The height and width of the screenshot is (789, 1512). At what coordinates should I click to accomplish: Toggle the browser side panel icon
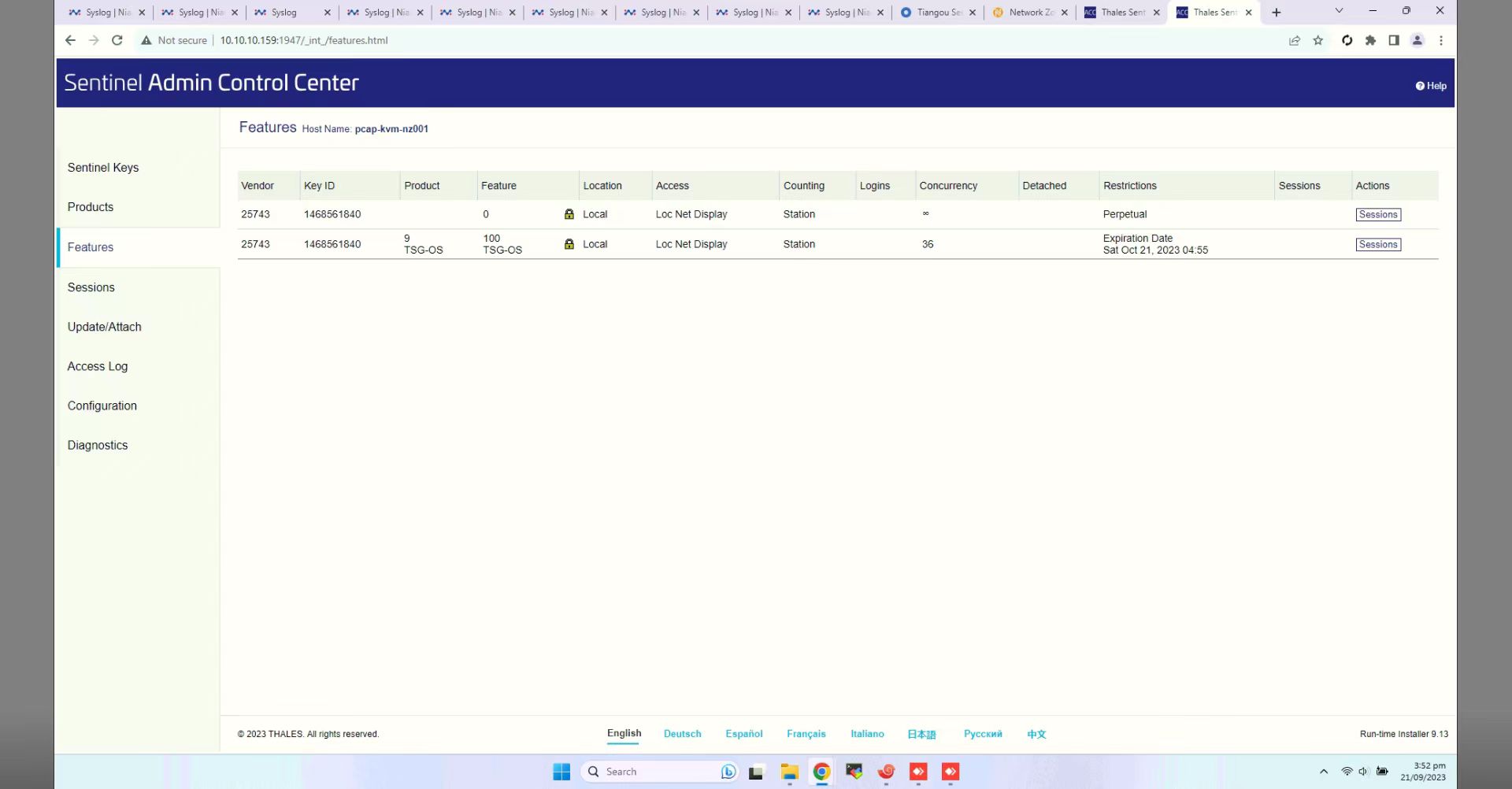(x=1394, y=40)
